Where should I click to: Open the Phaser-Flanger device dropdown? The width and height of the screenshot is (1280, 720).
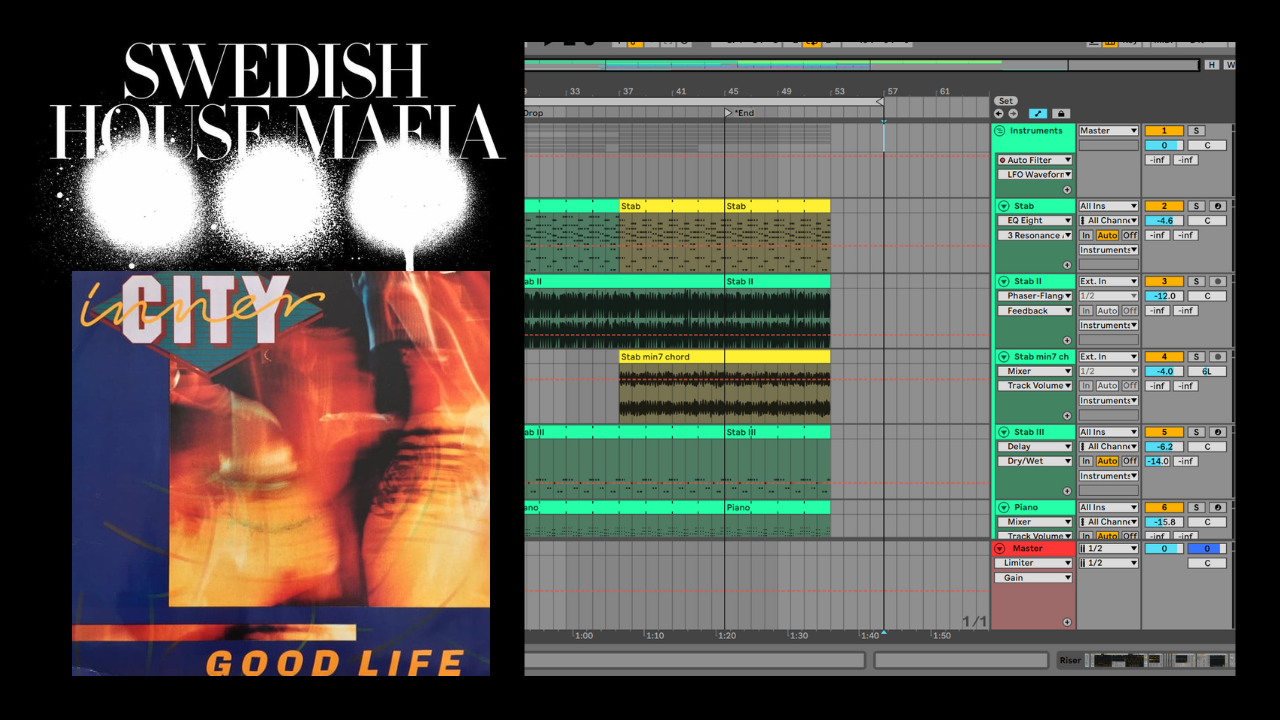point(1034,296)
